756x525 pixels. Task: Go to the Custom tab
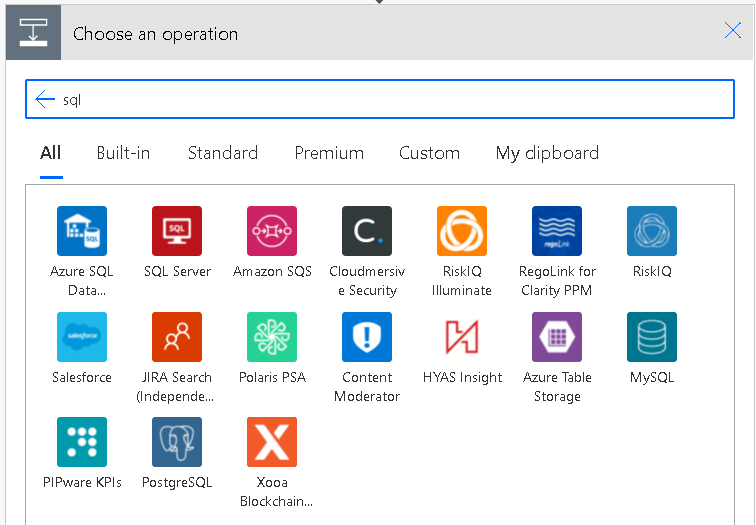429,153
